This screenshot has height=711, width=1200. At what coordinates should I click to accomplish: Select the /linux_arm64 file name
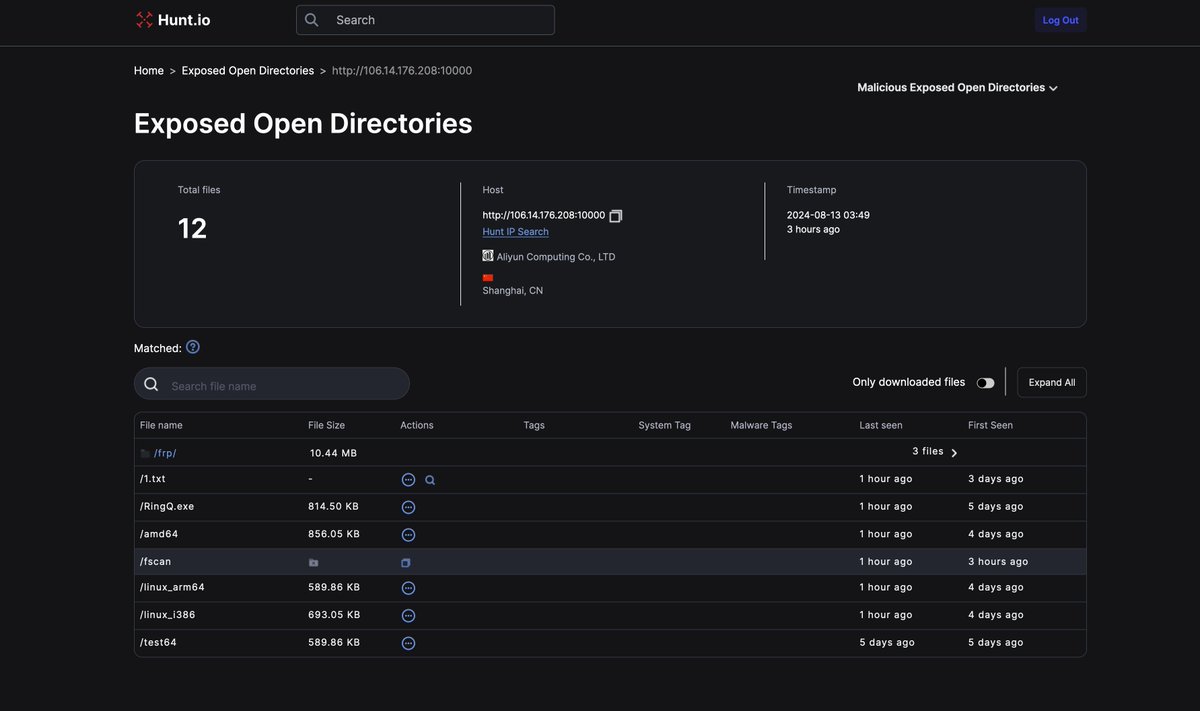(x=172, y=587)
